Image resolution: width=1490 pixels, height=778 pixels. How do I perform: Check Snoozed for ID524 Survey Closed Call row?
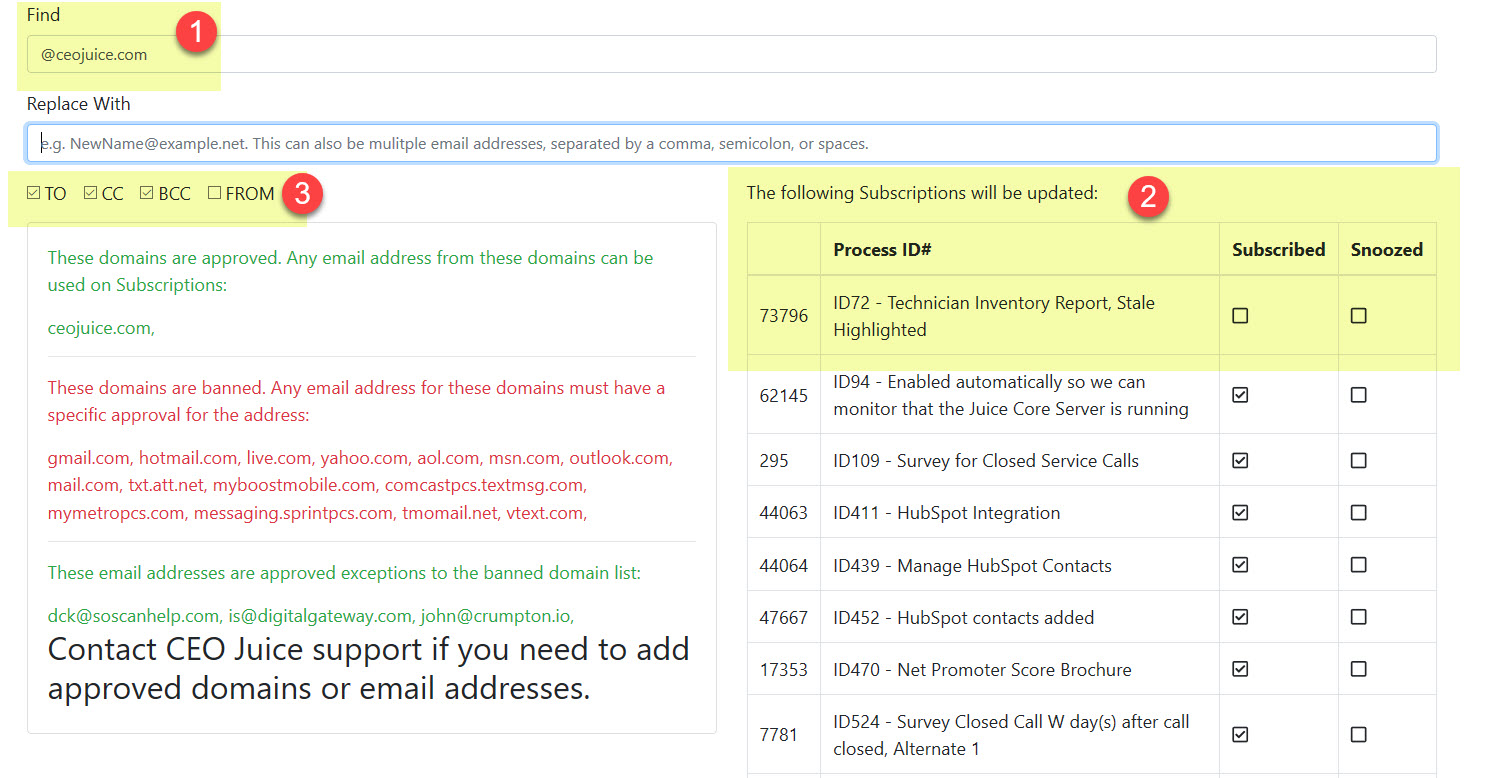click(x=1358, y=735)
